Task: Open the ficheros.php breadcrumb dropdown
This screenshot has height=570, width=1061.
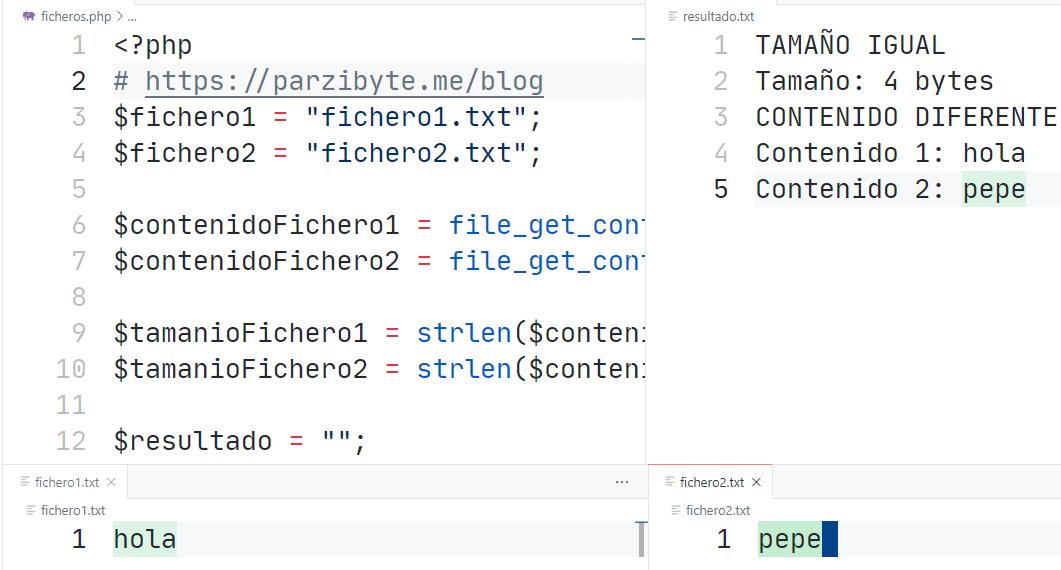Action: point(75,16)
